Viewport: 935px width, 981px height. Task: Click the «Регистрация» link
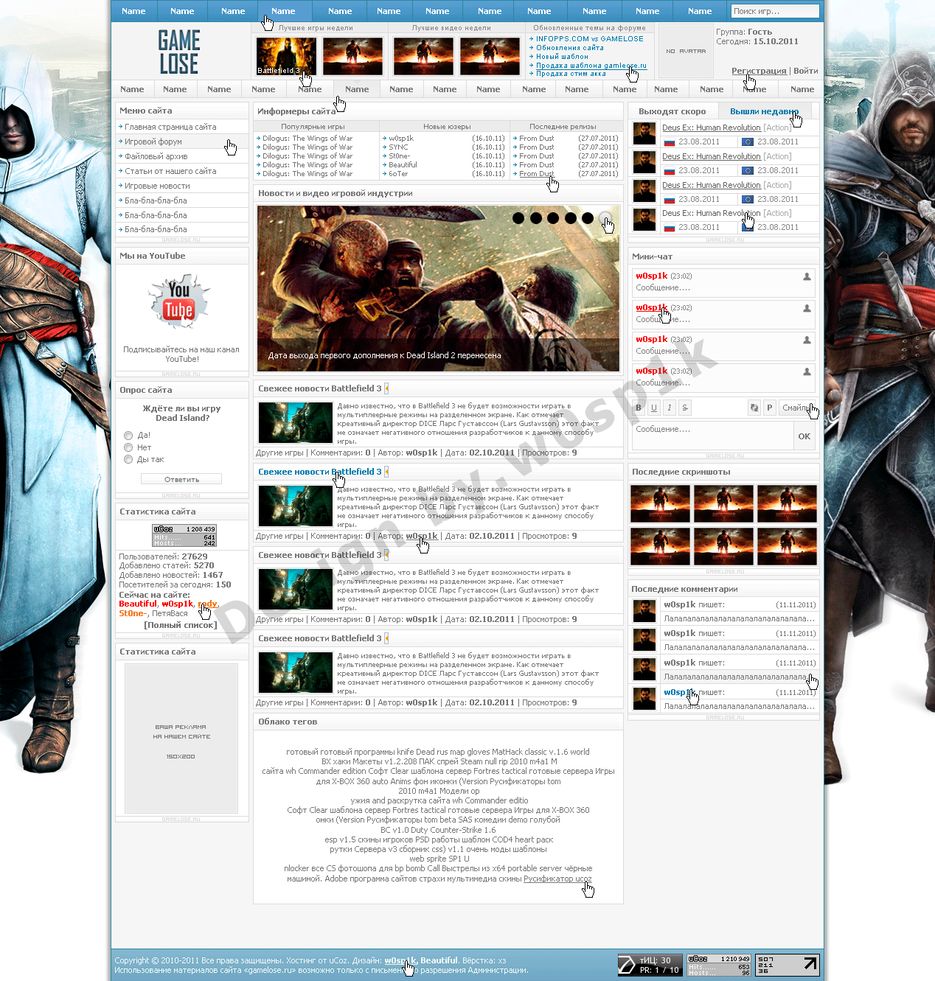[759, 71]
